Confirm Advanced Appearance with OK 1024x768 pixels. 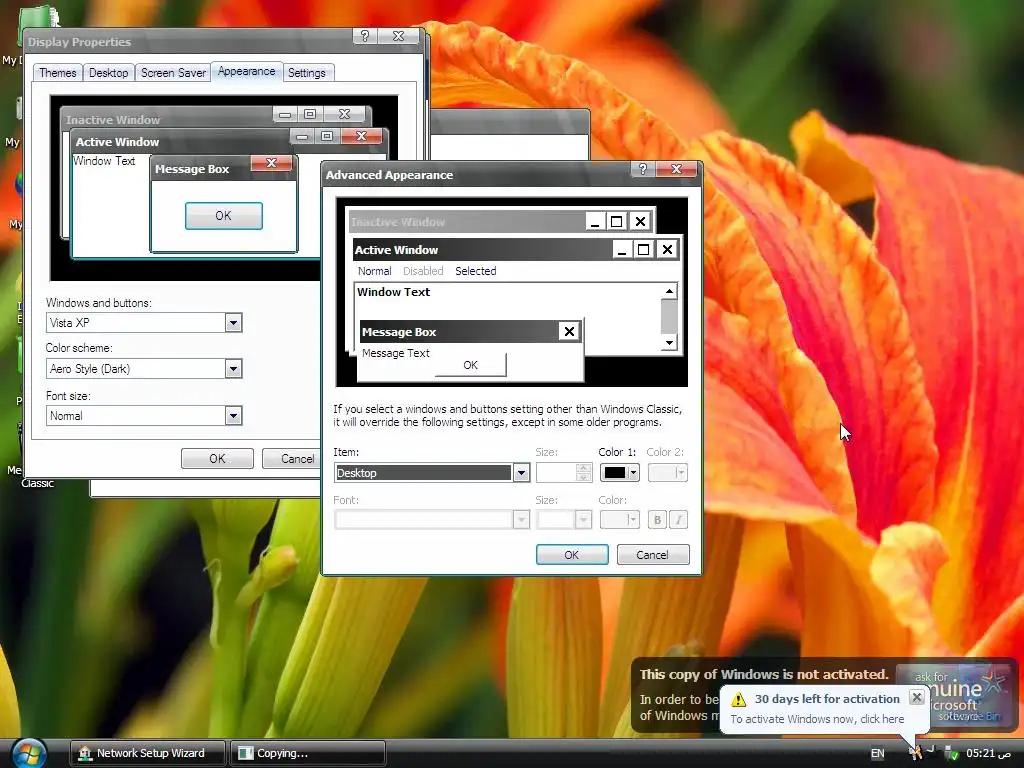tap(571, 554)
